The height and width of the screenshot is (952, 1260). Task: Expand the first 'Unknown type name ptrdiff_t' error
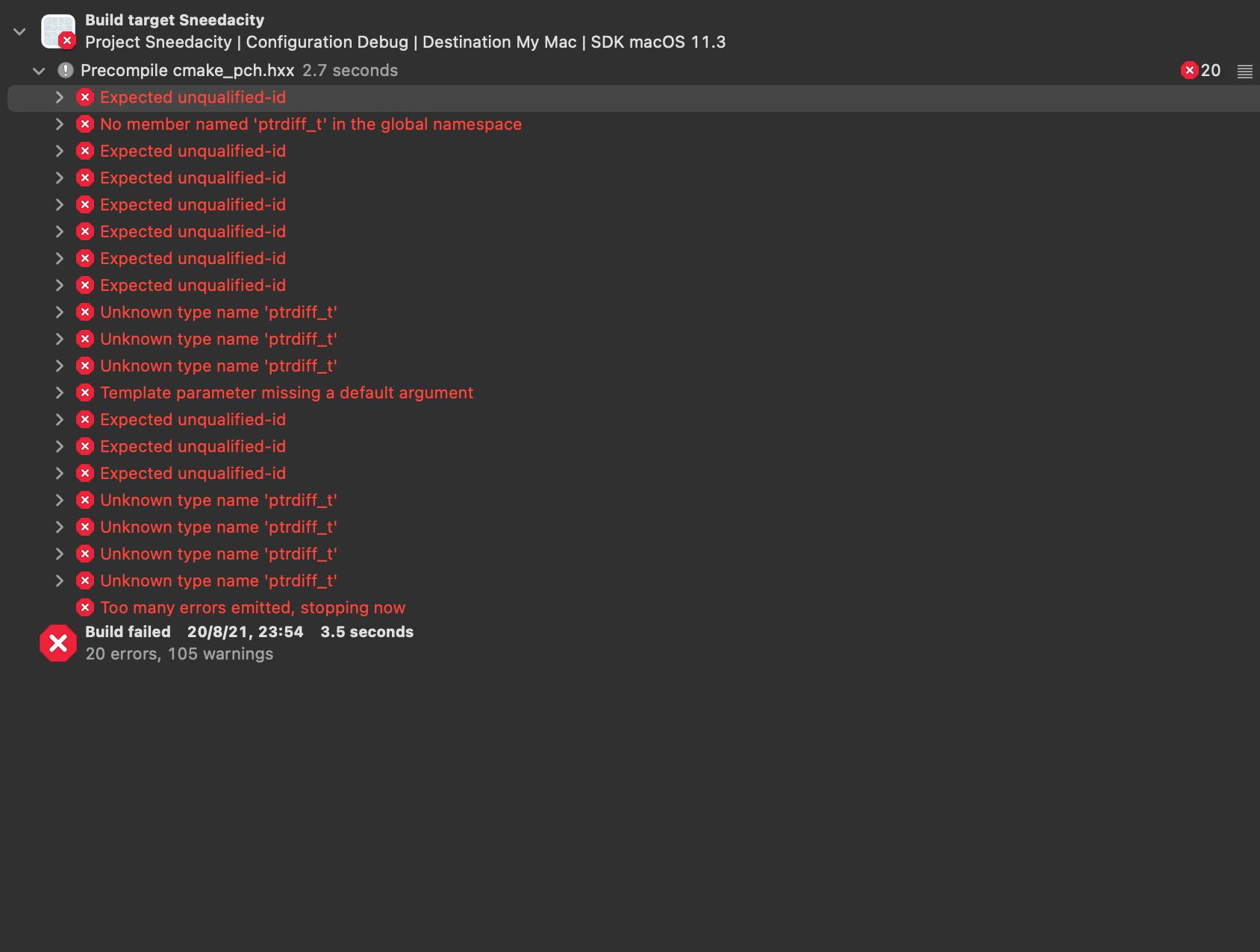(60, 312)
